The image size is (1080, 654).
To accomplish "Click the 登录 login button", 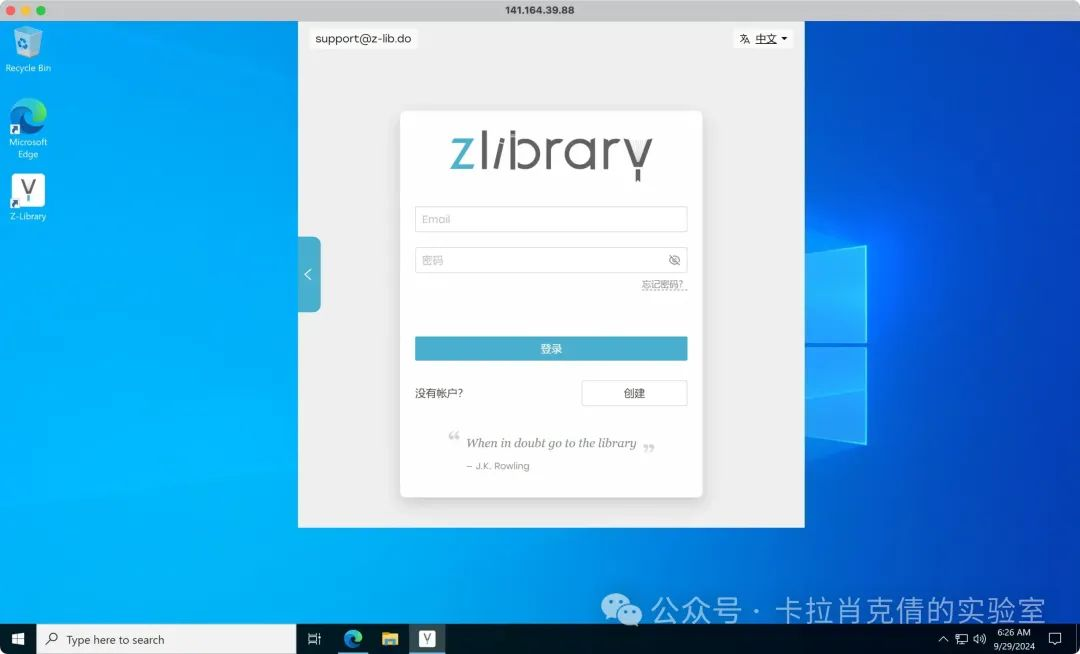I will click(551, 349).
